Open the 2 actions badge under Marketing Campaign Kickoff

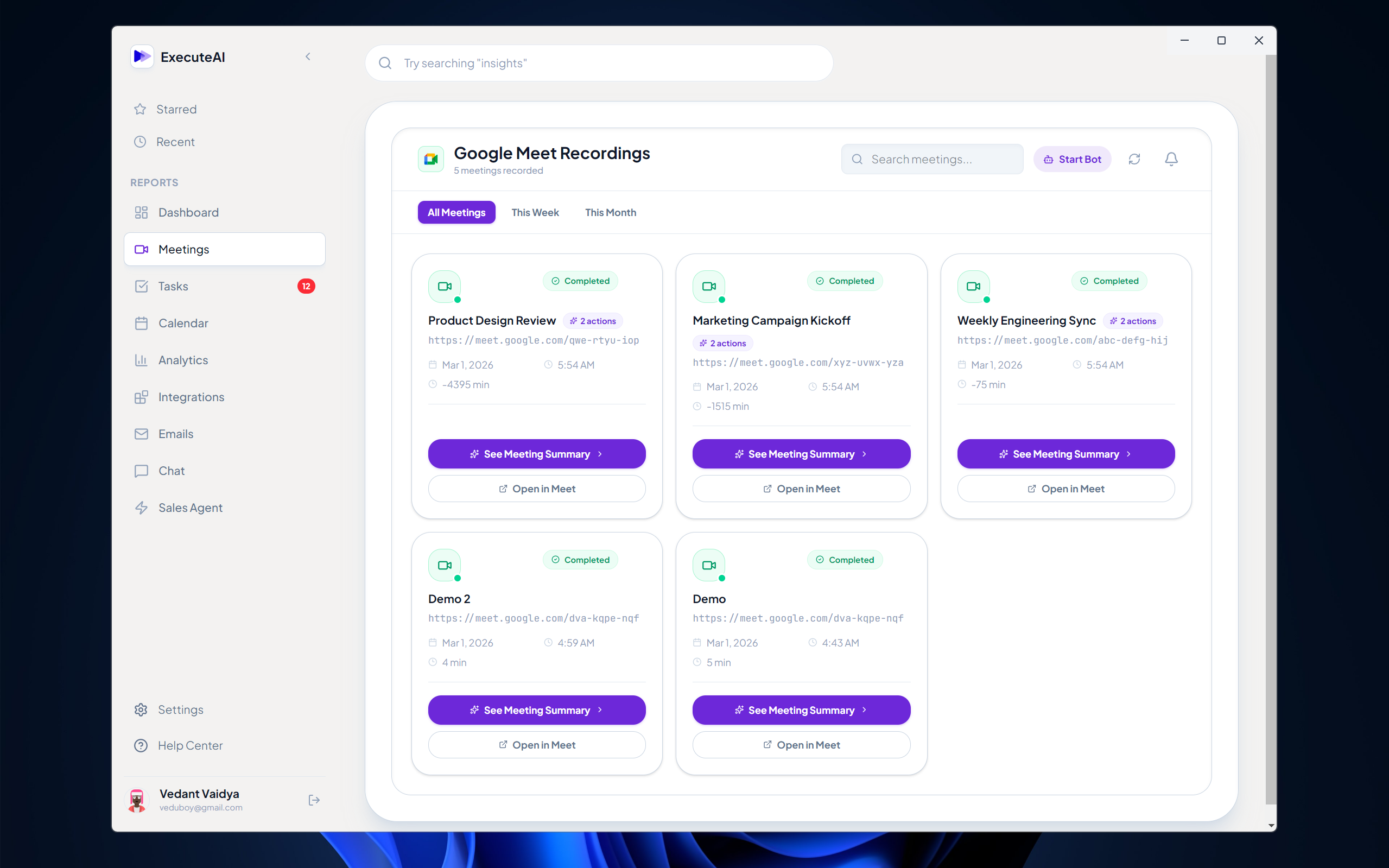(x=722, y=343)
